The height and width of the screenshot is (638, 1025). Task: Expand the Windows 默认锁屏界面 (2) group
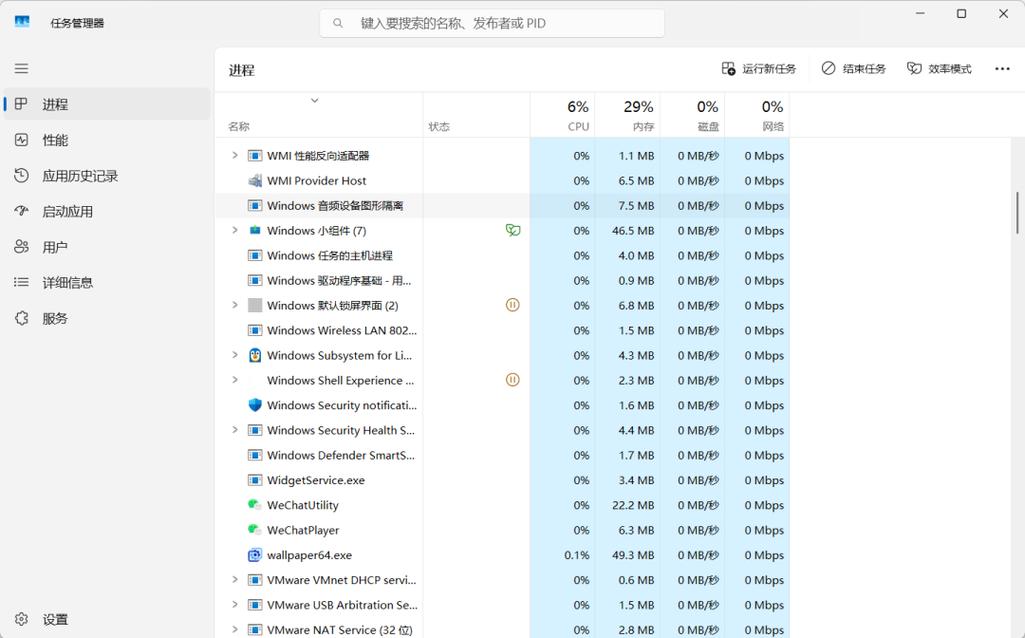235,305
